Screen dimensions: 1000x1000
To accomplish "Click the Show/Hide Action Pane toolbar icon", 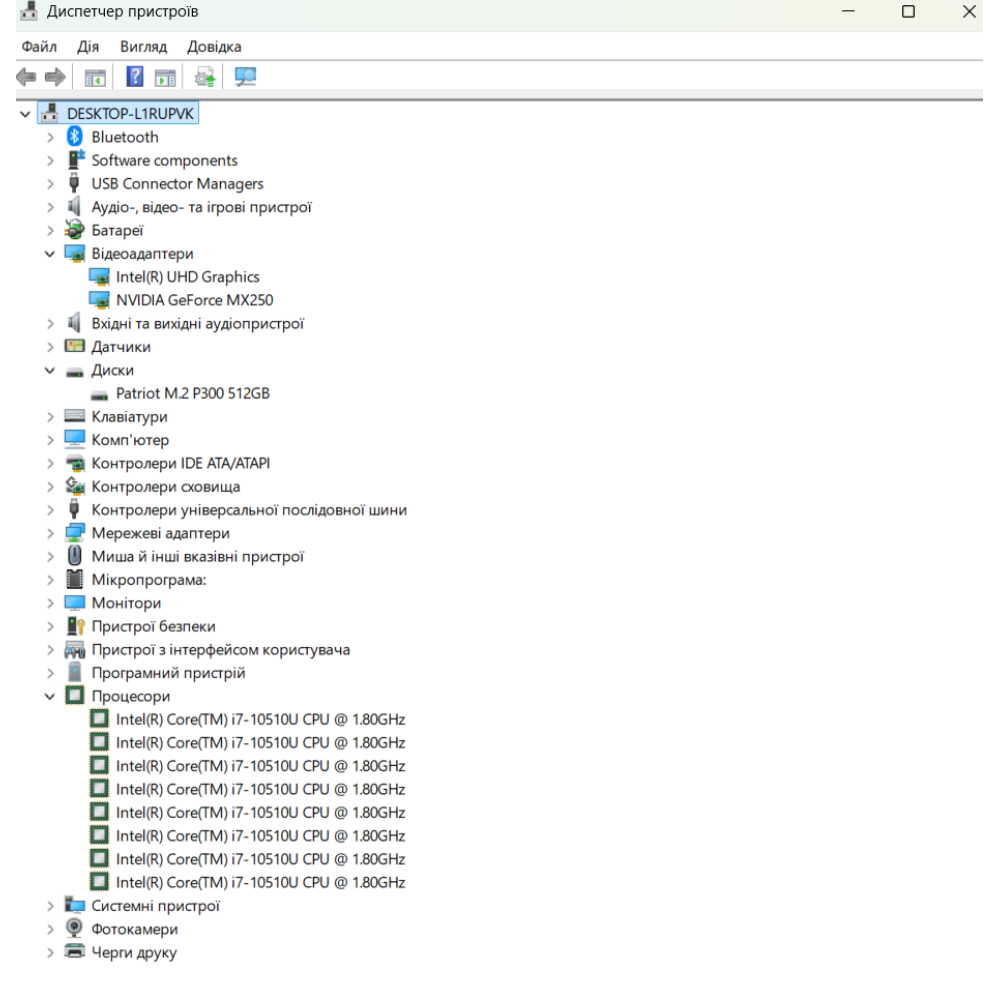I will [166, 77].
